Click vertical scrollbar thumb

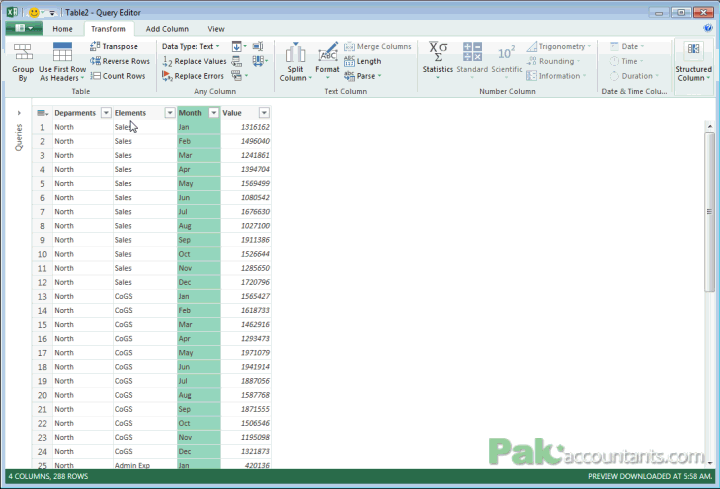(709, 212)
